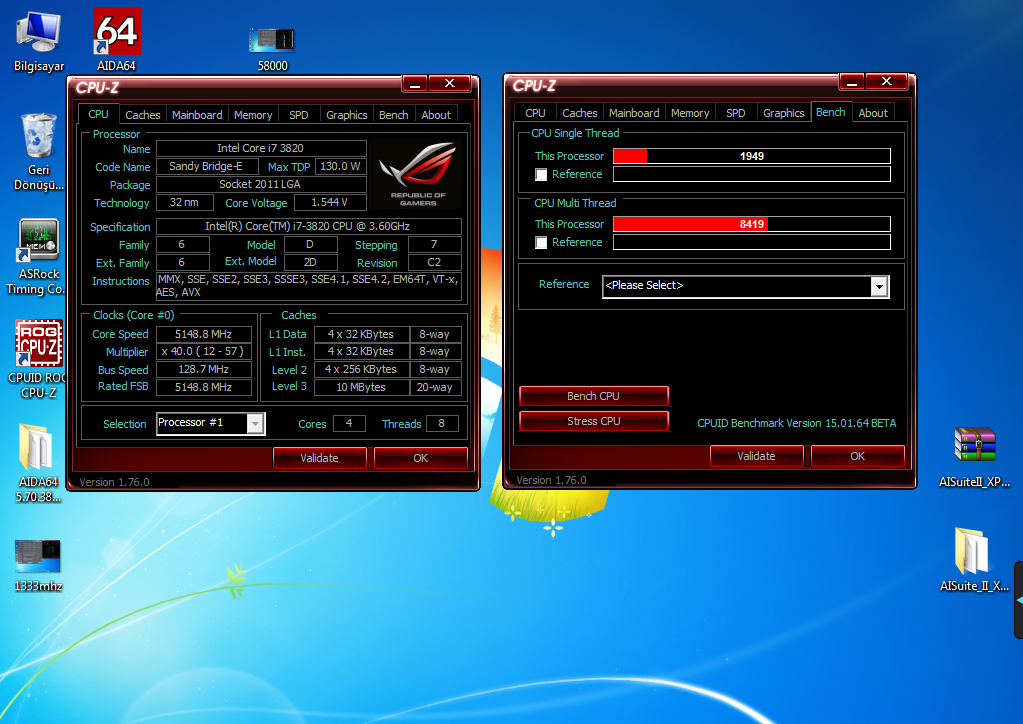Open Memory tab in right window
Screen dimensions: 1023x724
pyautogui.click(x=690, y=113)
